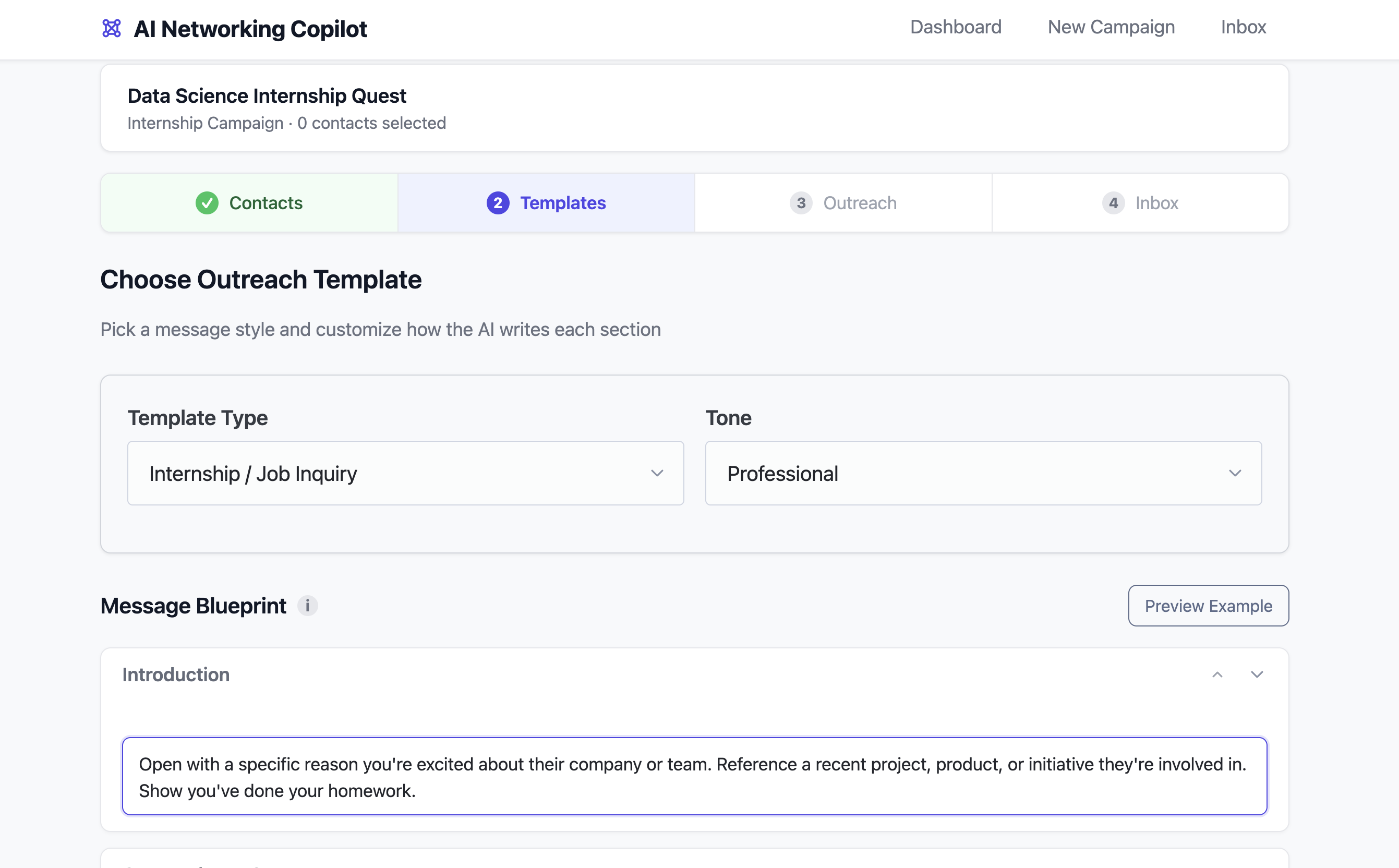
Task: Open the Message Blueprint info icon
Action: [308, 606]
